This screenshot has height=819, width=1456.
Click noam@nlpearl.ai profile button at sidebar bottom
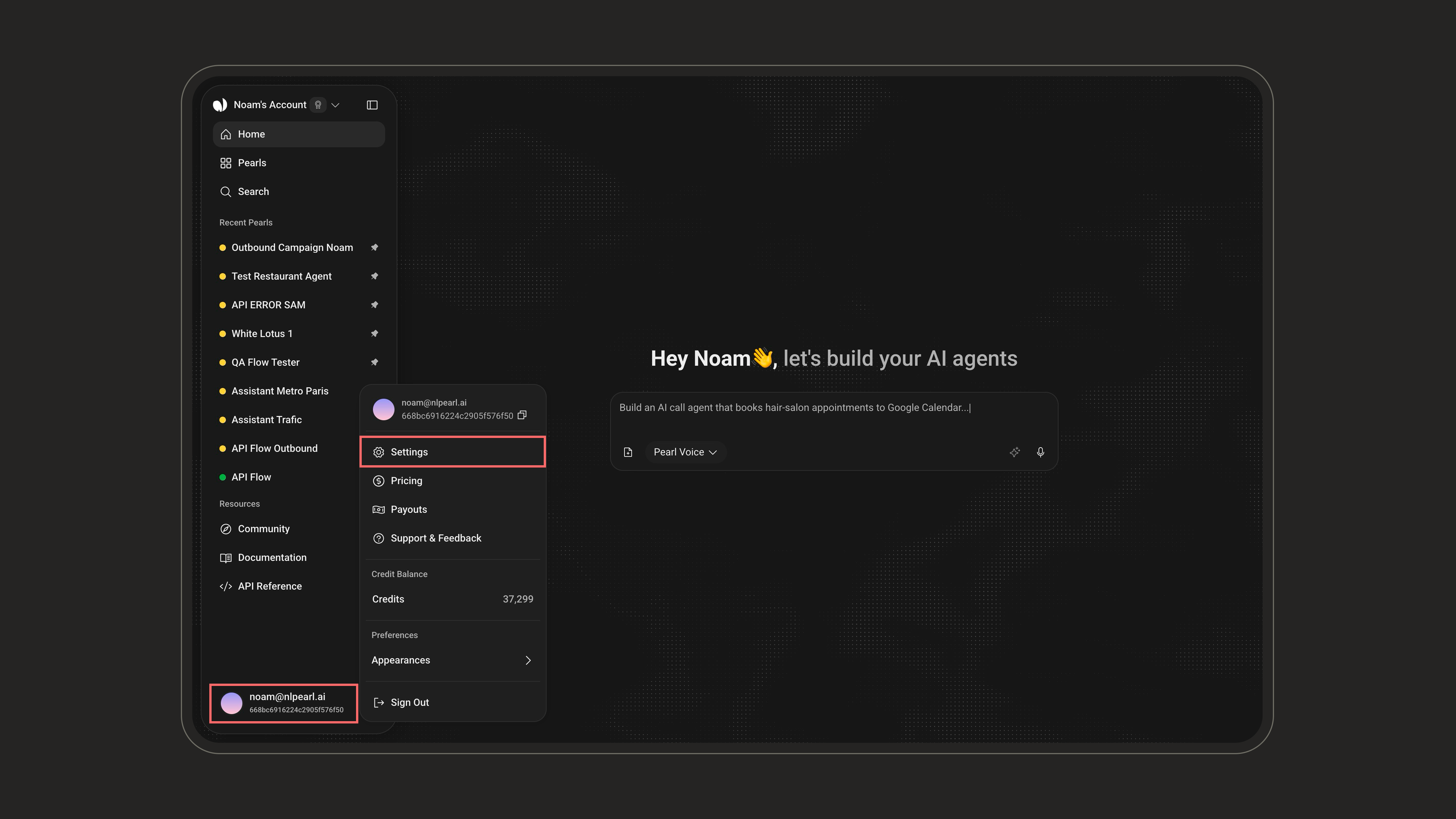pos(283,703)
